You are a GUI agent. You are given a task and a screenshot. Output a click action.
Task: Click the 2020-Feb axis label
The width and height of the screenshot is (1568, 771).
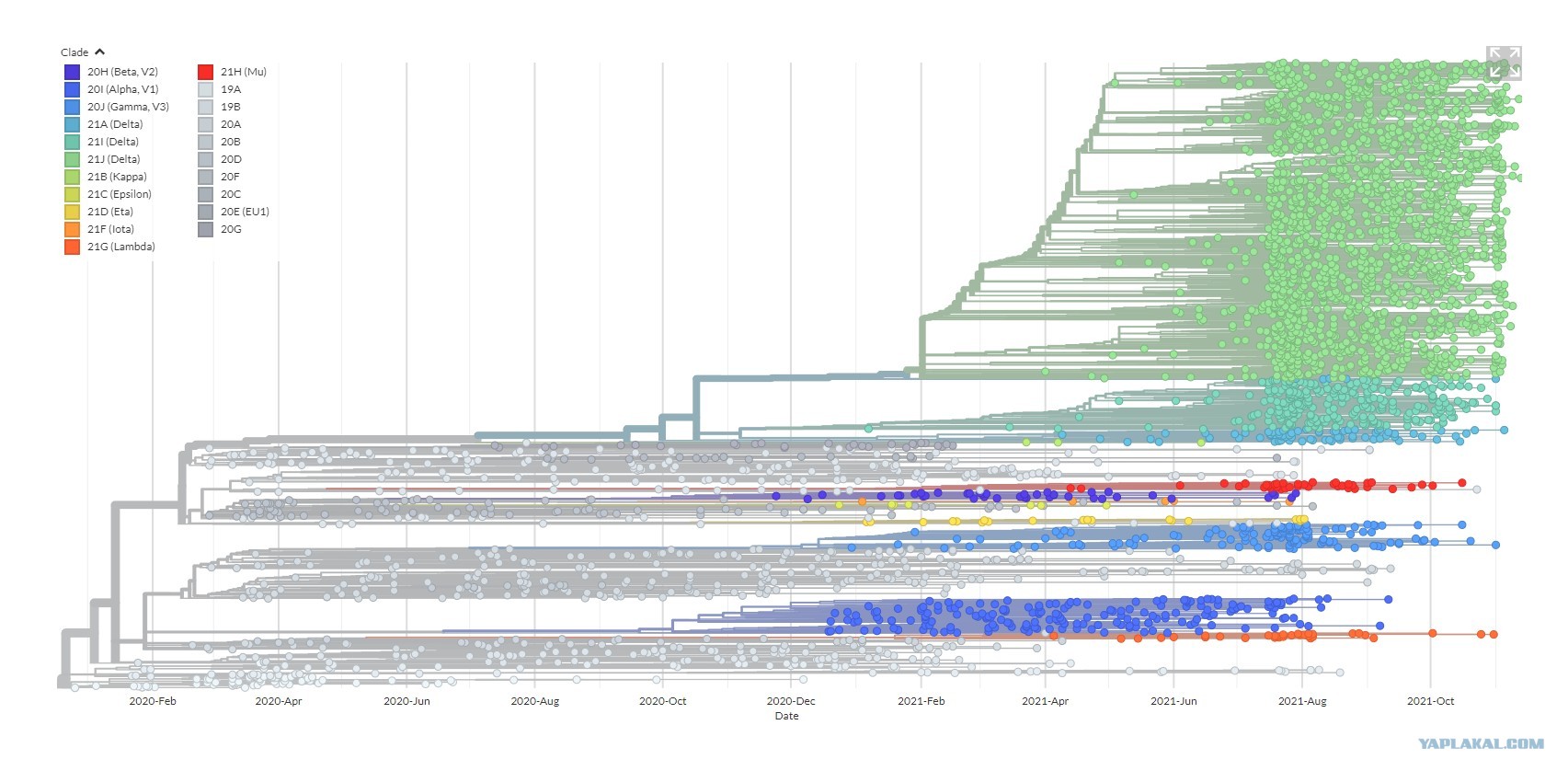point(153,701)
